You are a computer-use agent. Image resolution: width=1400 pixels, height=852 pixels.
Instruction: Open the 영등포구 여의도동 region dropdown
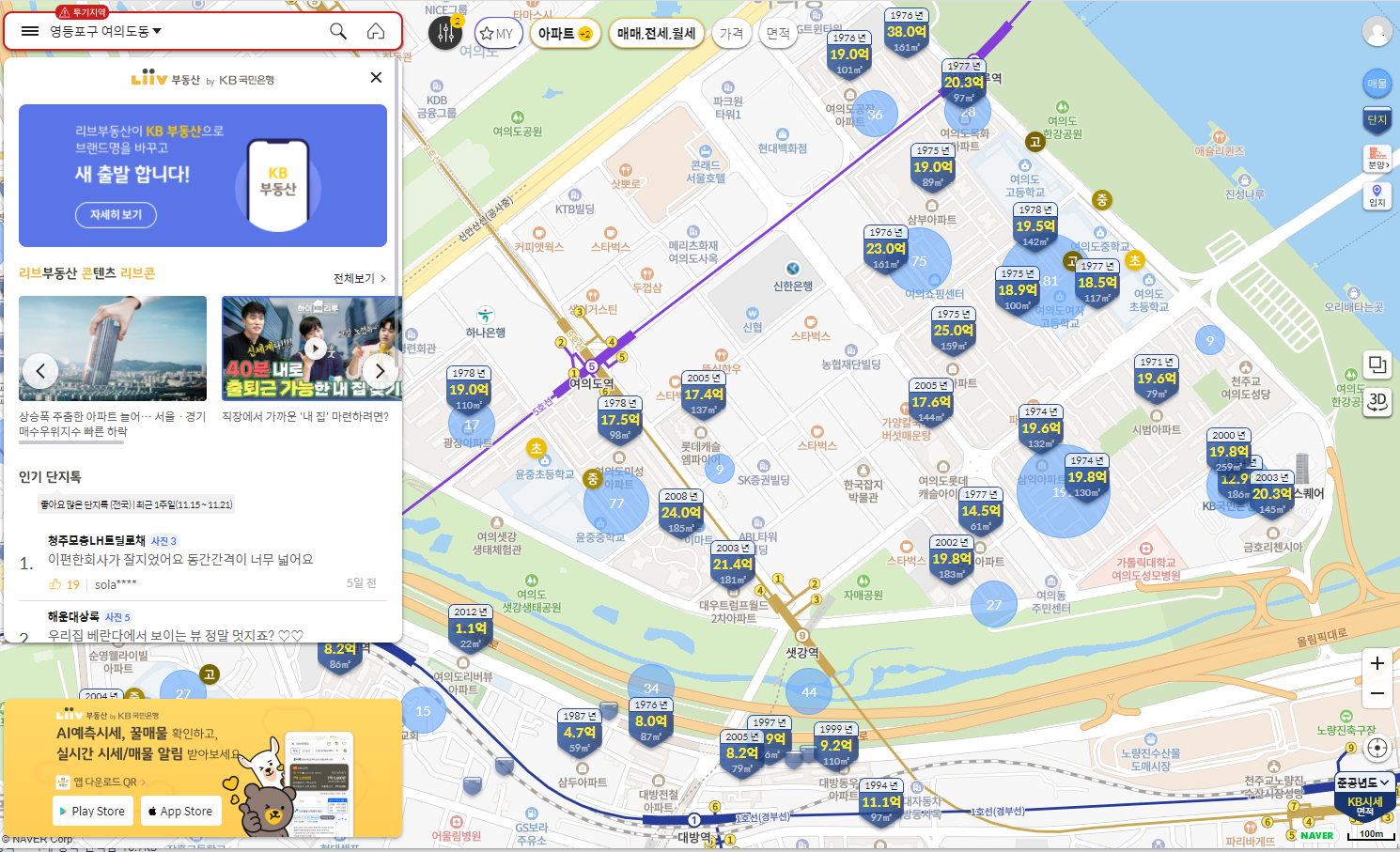tap(106, 31)
